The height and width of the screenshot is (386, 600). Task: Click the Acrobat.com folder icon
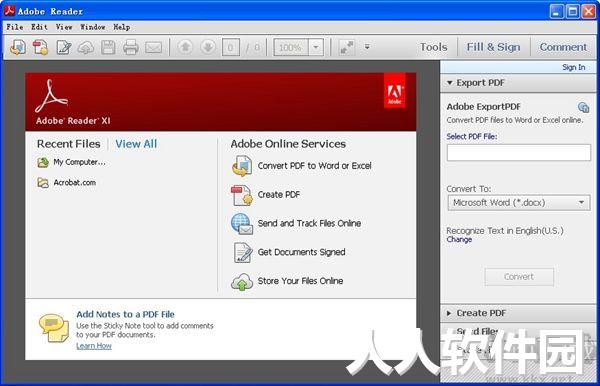pos(43,183)
